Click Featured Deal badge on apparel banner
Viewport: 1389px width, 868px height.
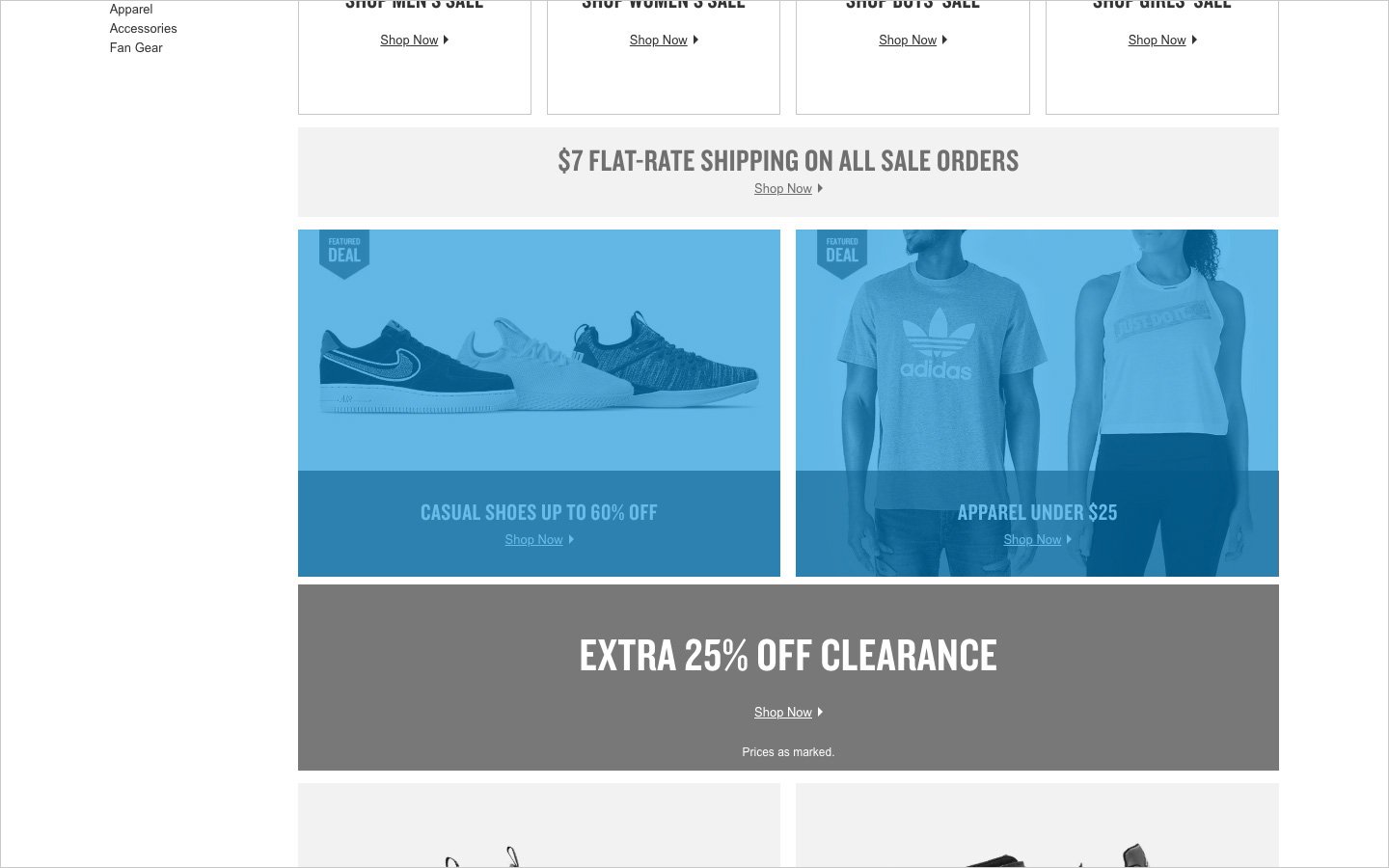tap(842, 254)
